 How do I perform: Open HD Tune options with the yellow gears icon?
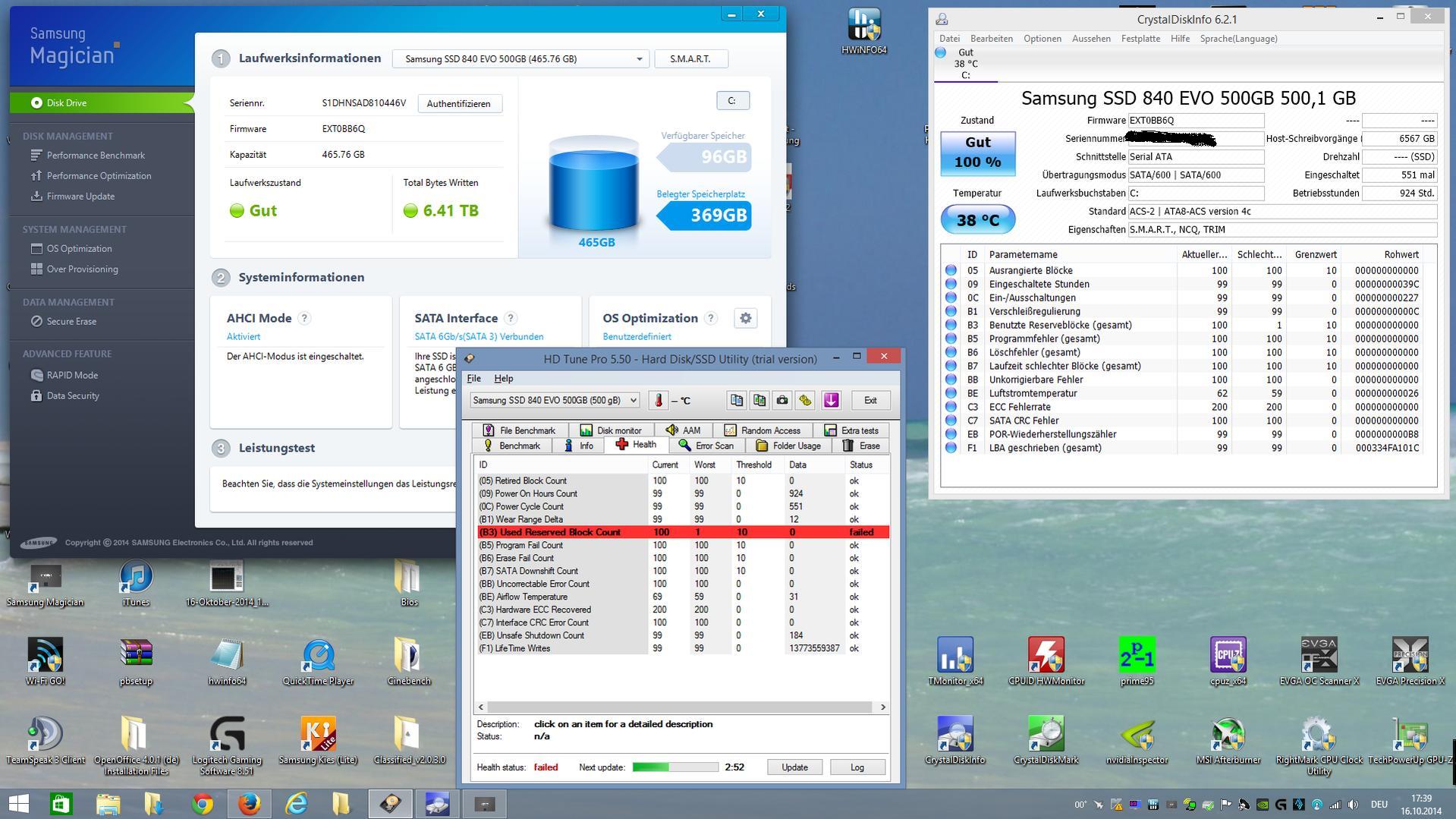805,400
